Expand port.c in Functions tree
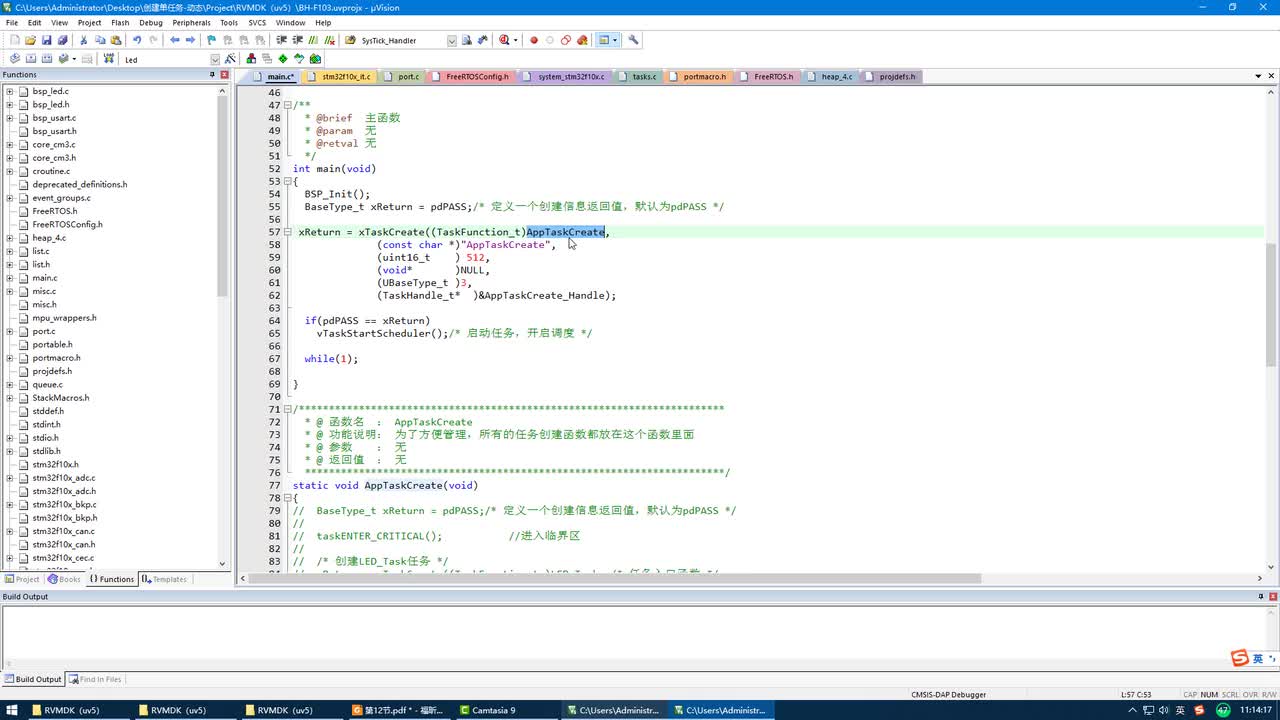1280x720 pixels. tap(10, 331)
